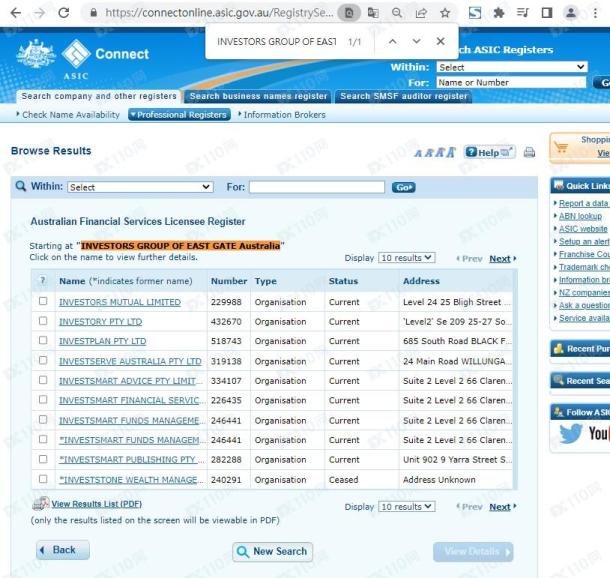Open ABN lookup quick link
Screen dimensions: 610x578
tap(580, 216)
